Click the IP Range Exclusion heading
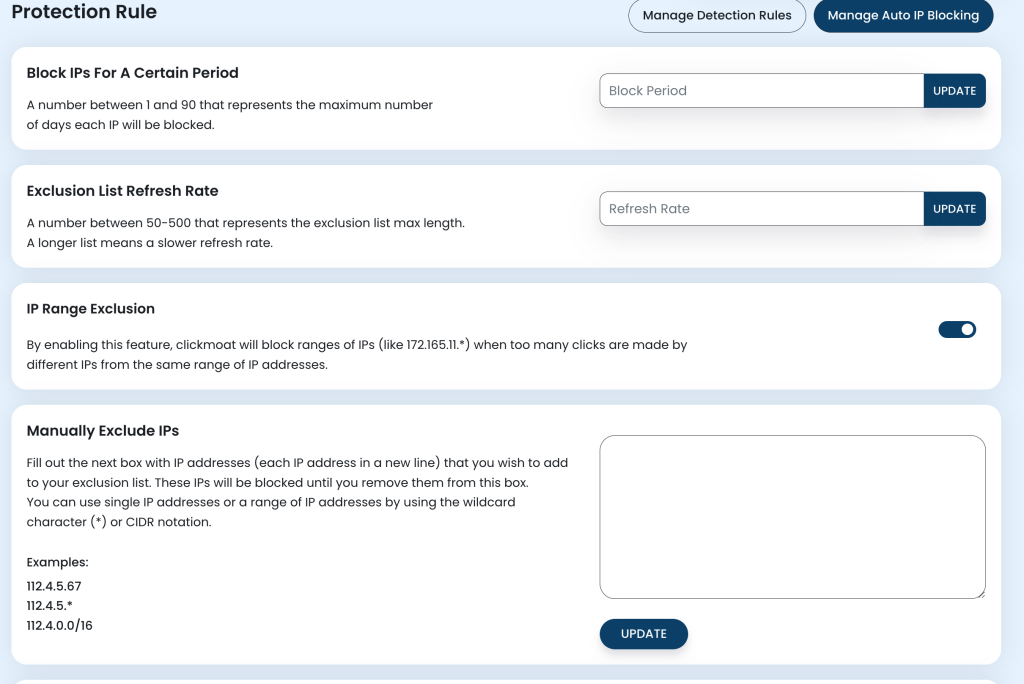Viewport: 1024px width, 684px height. point(91,308)
